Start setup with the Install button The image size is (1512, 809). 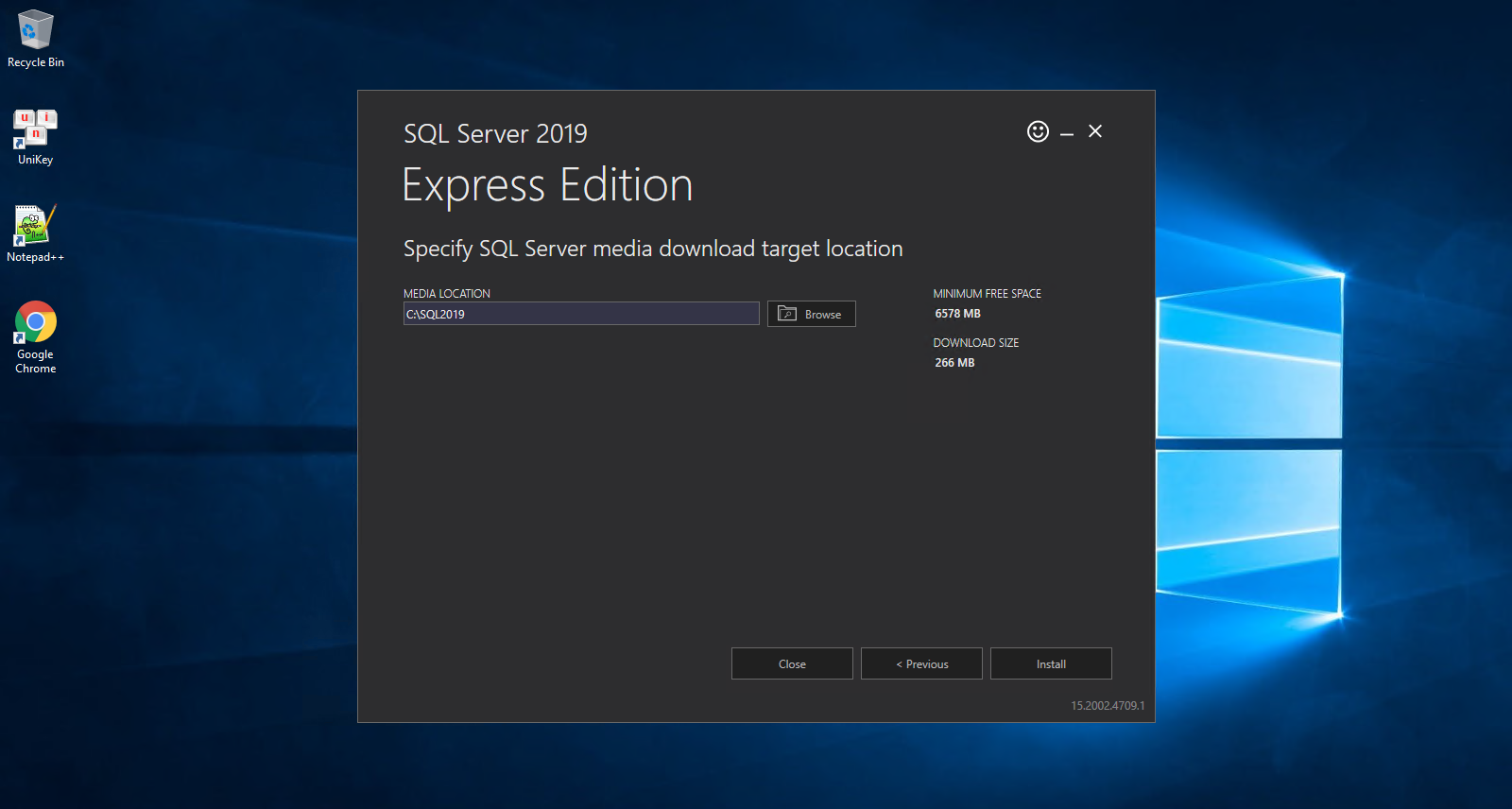click(x=1051, y=663)
